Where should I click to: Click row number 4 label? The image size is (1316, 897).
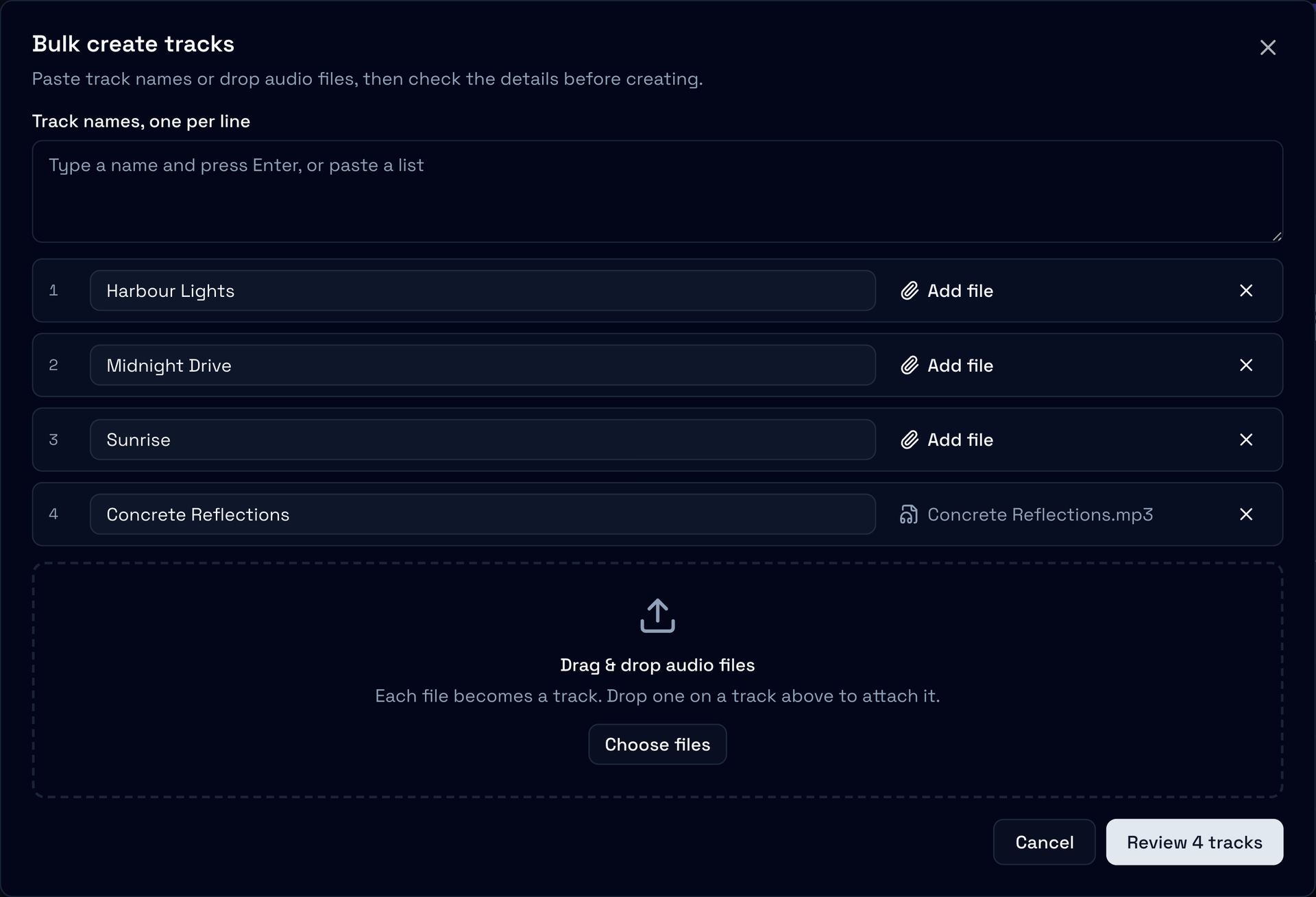pyautogui.click(x=53, y=514)
